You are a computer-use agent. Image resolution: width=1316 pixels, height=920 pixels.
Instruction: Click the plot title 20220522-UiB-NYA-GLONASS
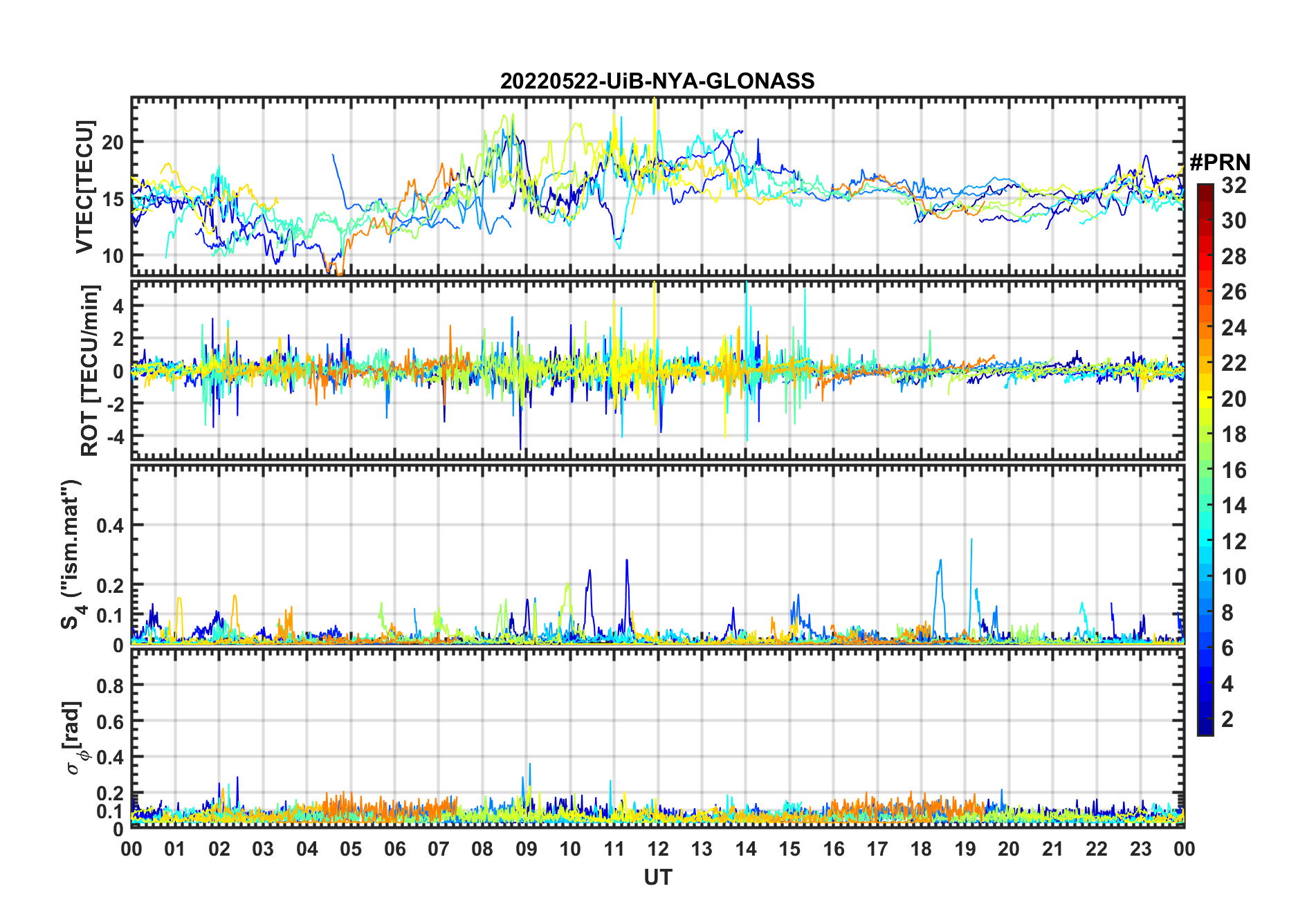tap(657, 81)
